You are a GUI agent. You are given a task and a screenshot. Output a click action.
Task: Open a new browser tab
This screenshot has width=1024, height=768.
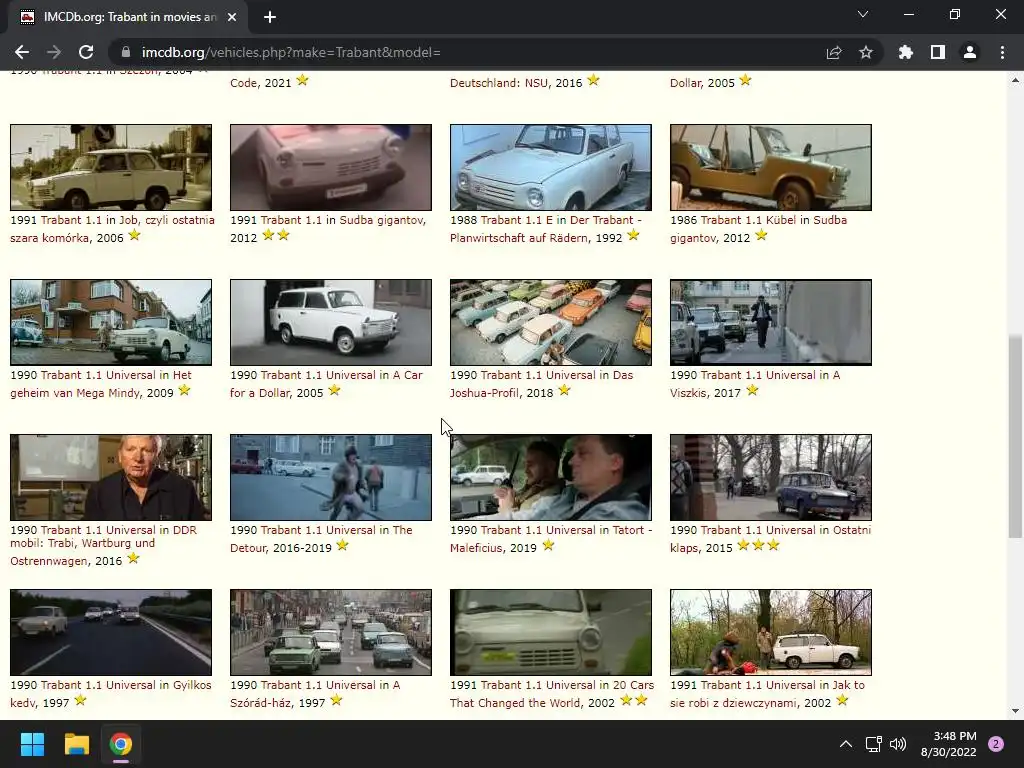(x=270, y=17)
